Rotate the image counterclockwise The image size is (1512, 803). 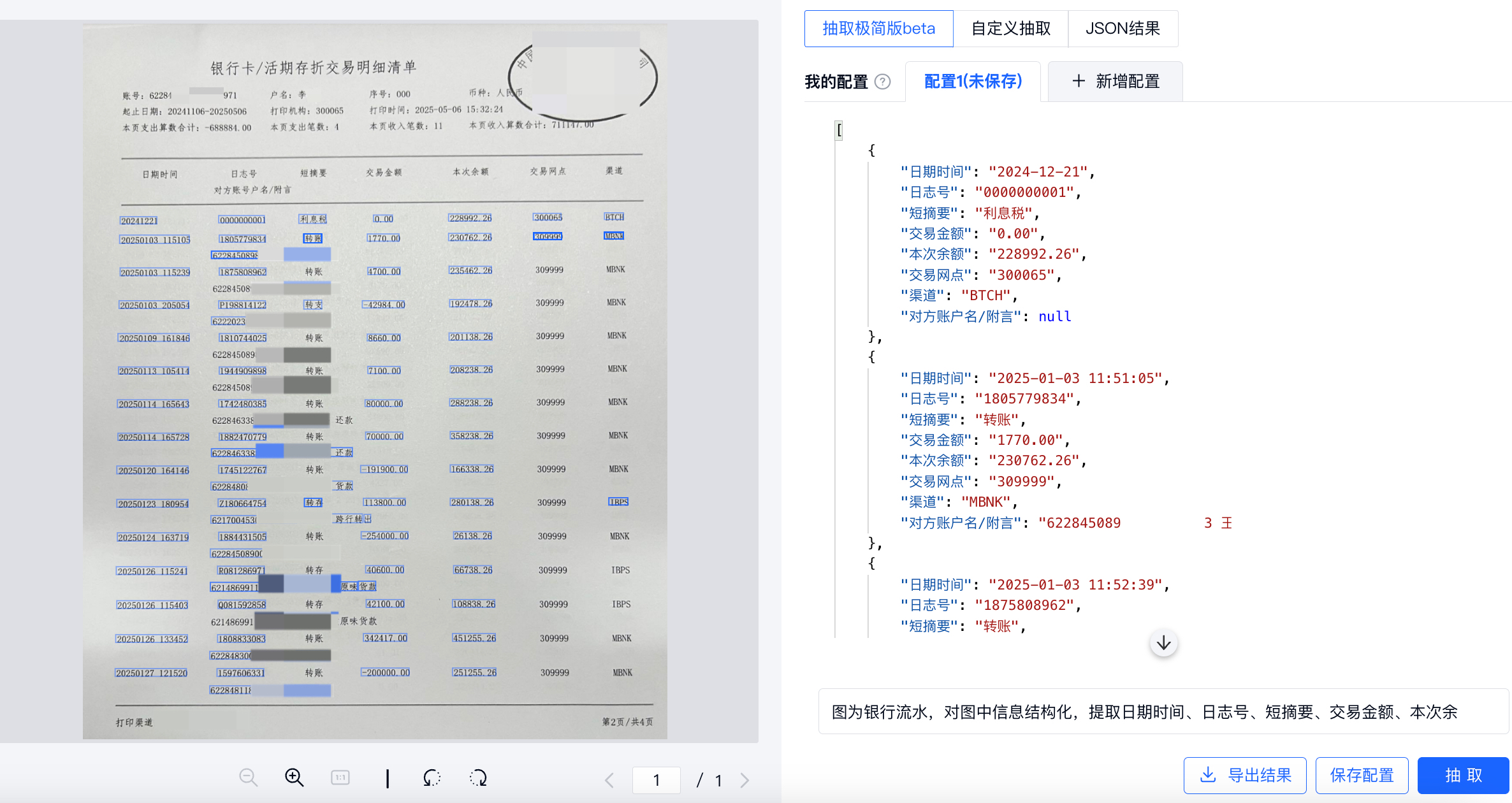click(432, 778)
